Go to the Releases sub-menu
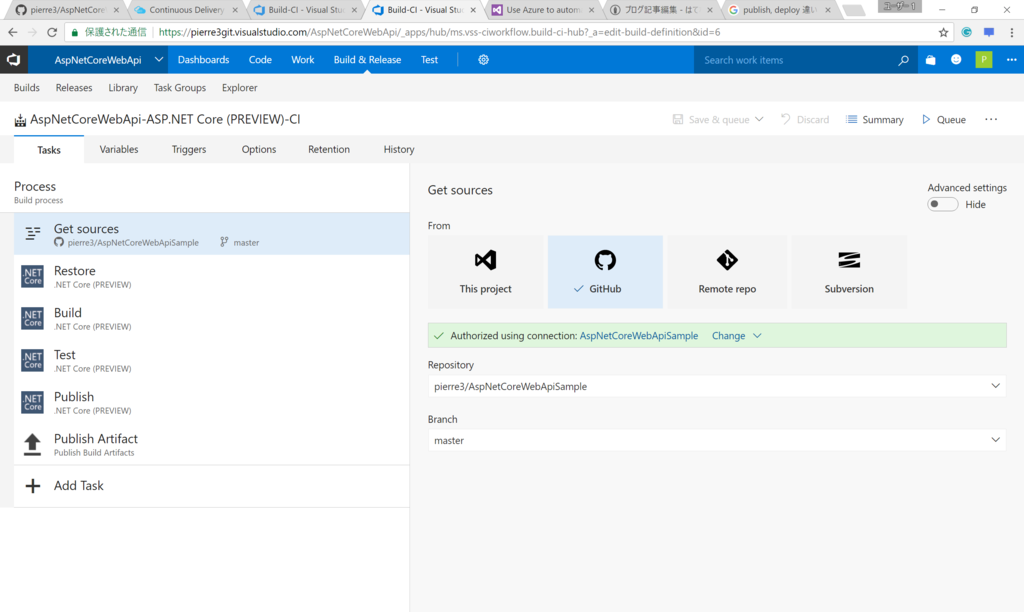The image size is (1024, 612). pyautogui.click(x=74, y=88)
